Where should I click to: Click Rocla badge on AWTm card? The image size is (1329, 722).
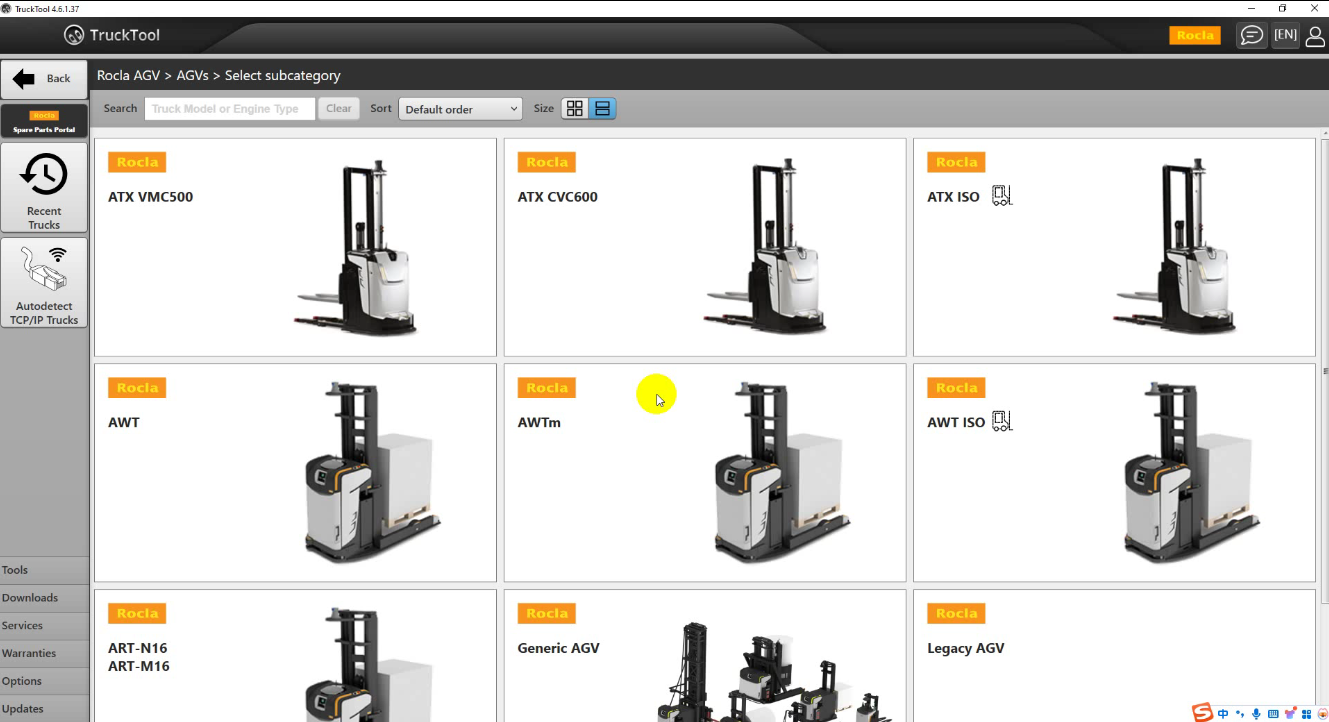[547, 388]
